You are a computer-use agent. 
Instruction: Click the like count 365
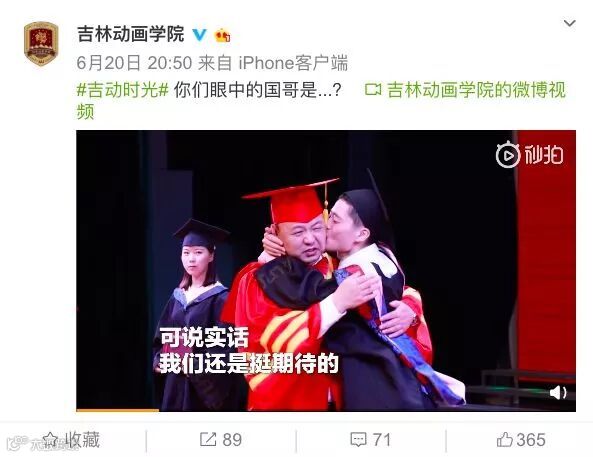531,440
